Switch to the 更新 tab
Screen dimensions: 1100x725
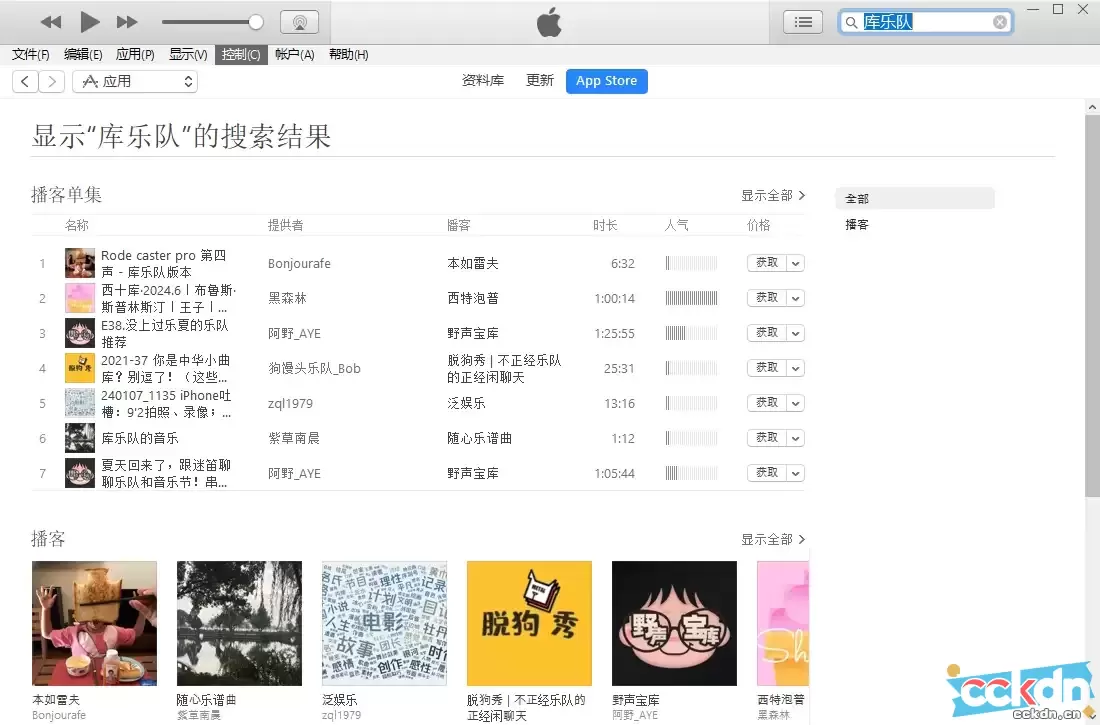pyautogui.click(x=539, y=81)
